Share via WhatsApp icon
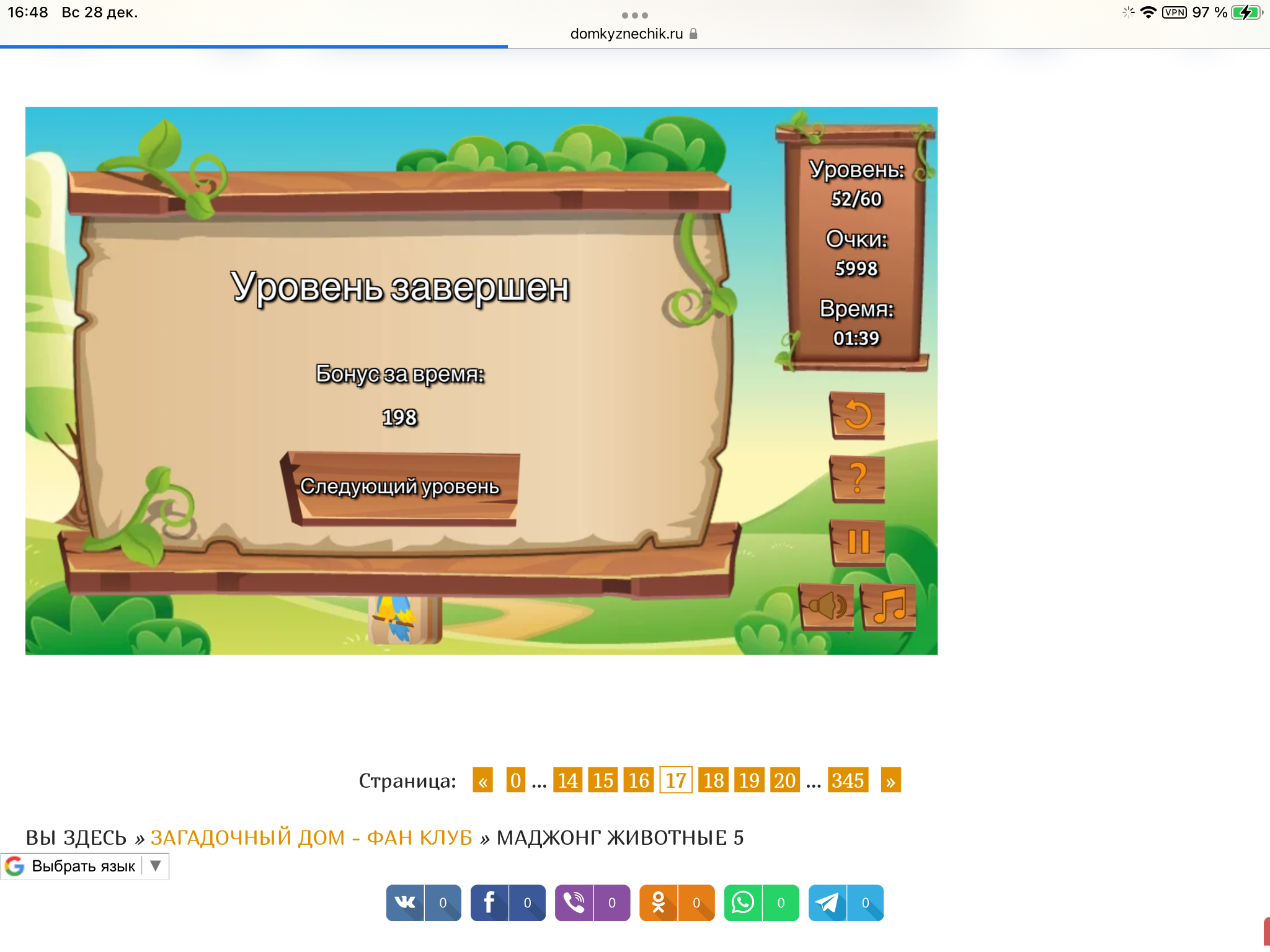 (743, 903)
